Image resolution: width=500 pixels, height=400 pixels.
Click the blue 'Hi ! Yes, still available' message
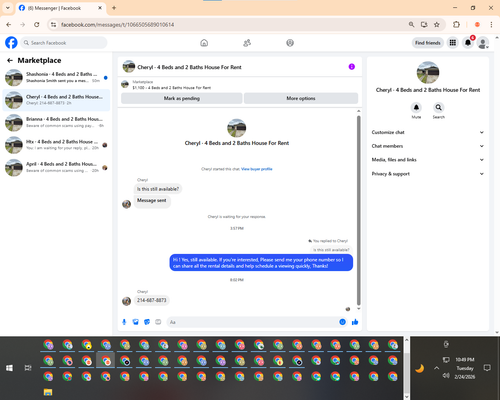click(261, 263)
